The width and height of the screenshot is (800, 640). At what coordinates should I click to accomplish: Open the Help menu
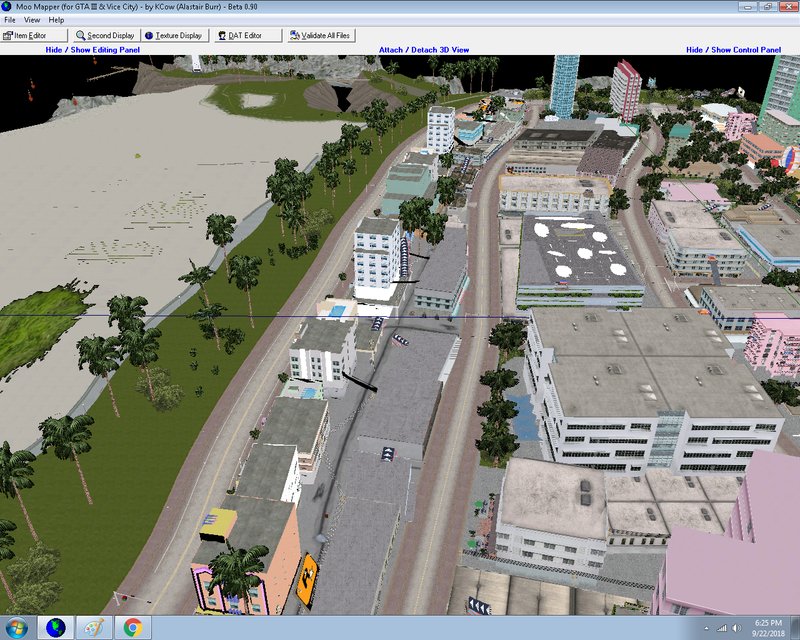[x=56, y=20]
